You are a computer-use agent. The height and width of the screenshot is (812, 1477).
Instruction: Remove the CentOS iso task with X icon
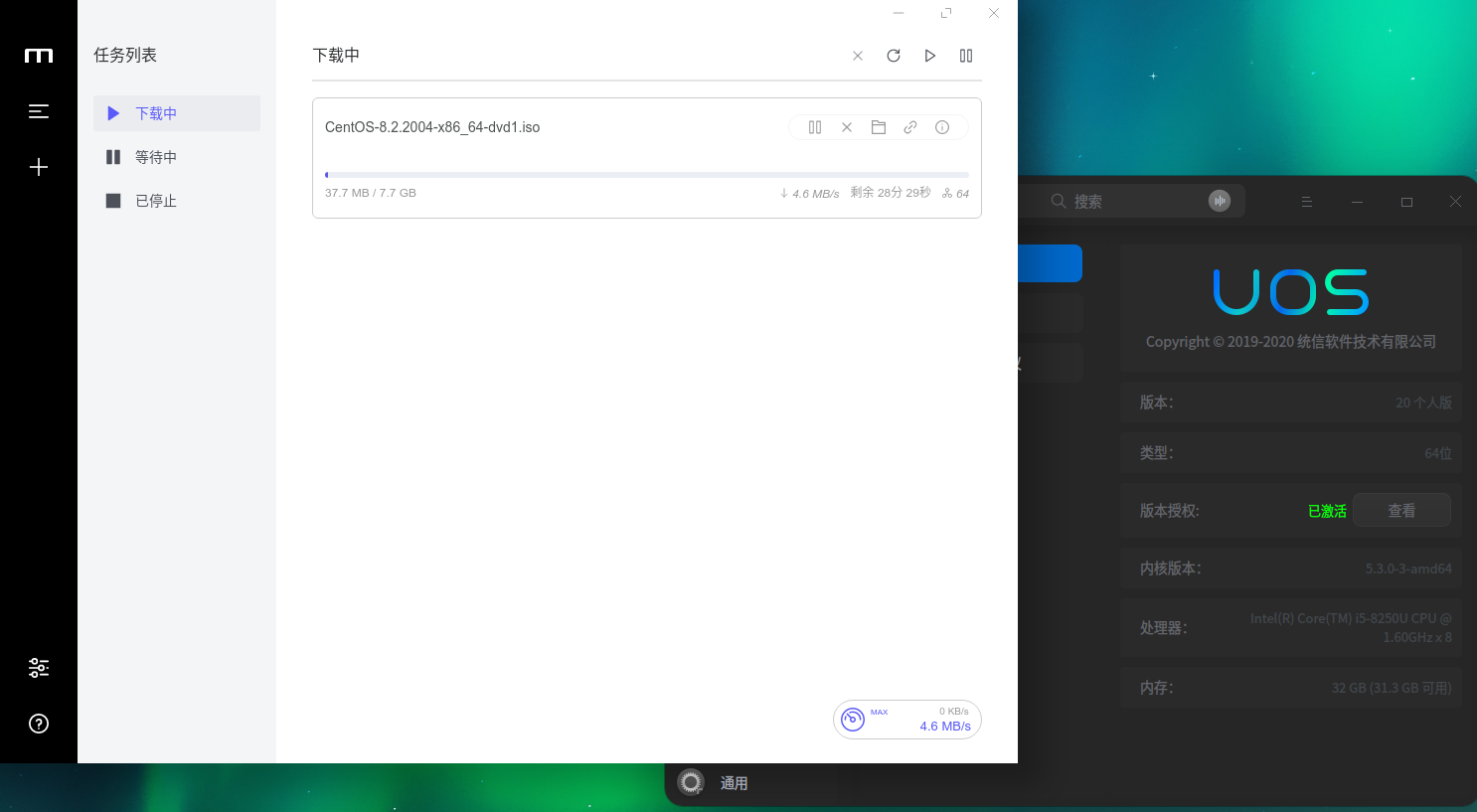tap(847, 127)
